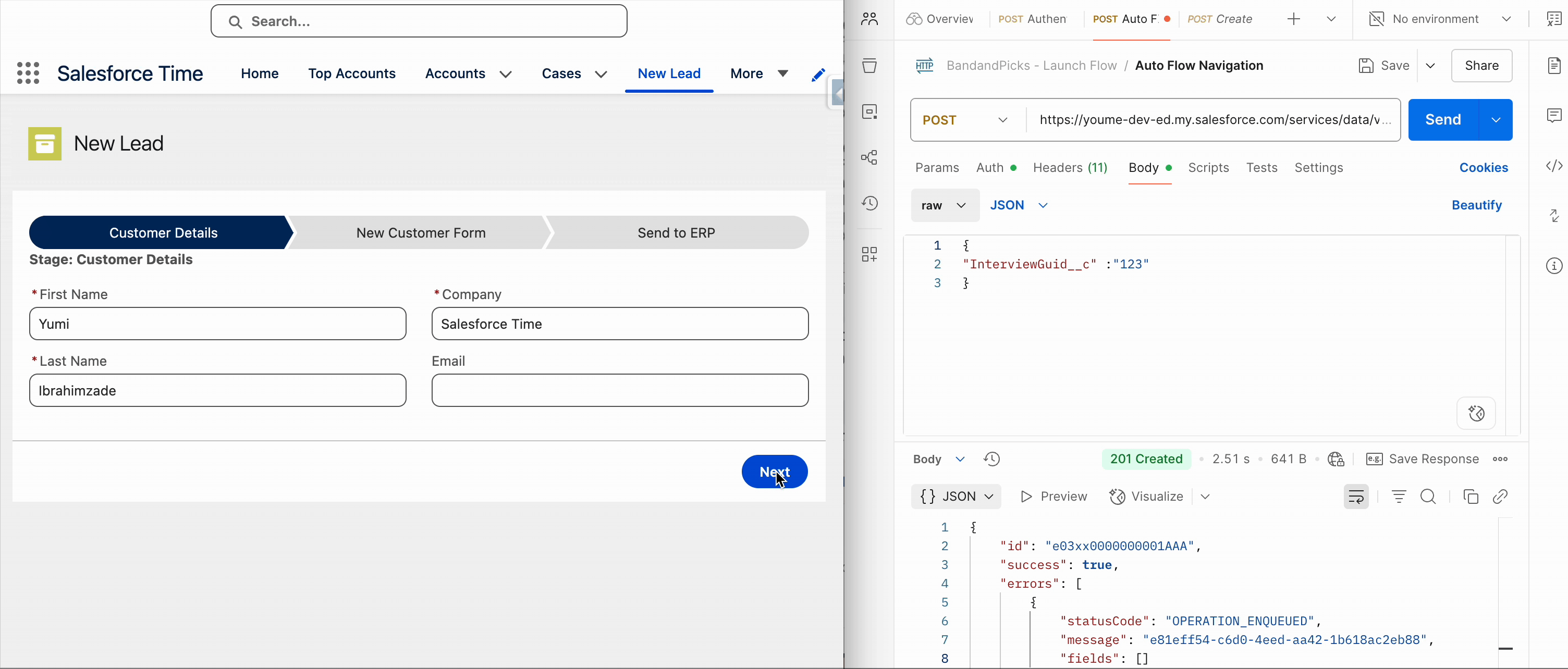Screen dimensions: 1568x669
Task: Click Next button in lead flow
Action: [x=774, y=472]
